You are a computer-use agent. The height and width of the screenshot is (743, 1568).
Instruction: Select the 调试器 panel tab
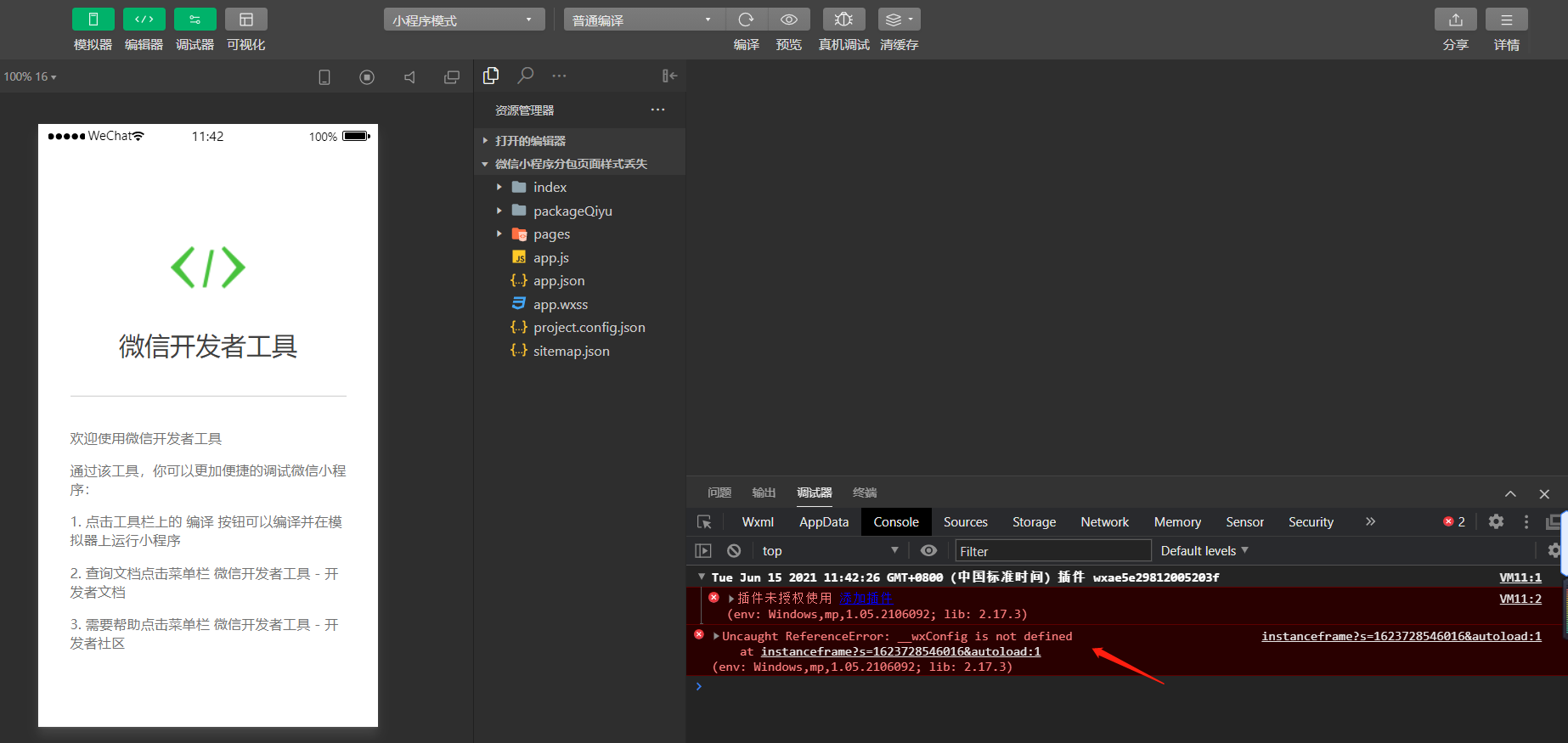pos(815,493)
